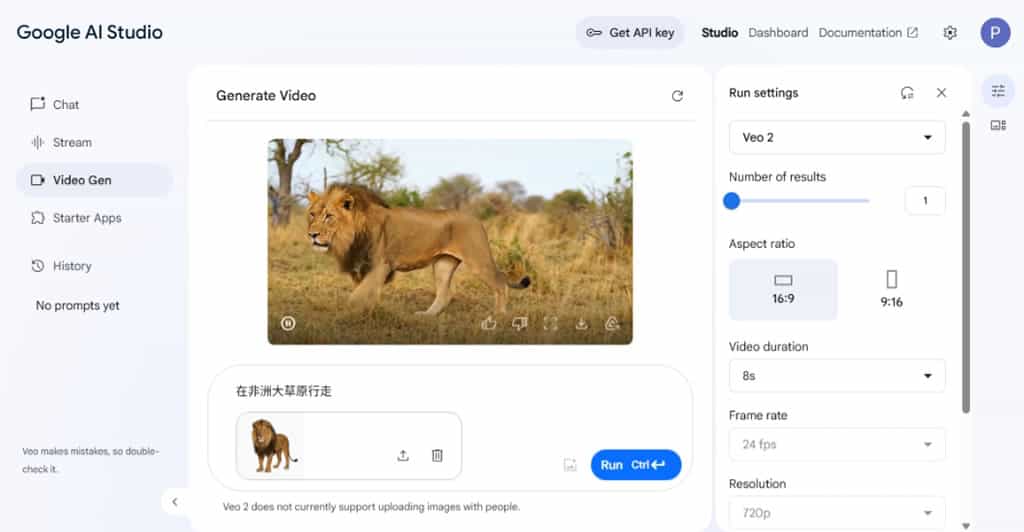The height and width of the screenshot is (532, 1024).
Task: Toggle the run settings panel icon
Action: pyautogui.click(x=998, y=91)
